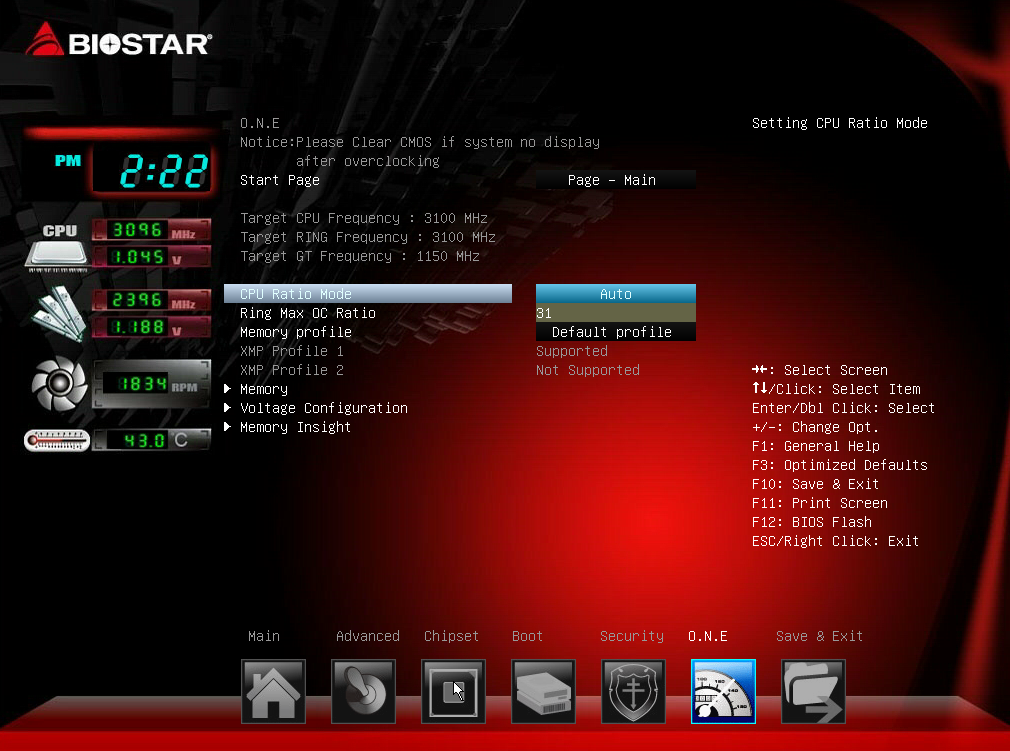Image resolution: width=1010 pixels, height=751 pixels.
Task: Click the 1.188 V memory voltage readout
Action: pyautogui.click(x=152, y=327)
